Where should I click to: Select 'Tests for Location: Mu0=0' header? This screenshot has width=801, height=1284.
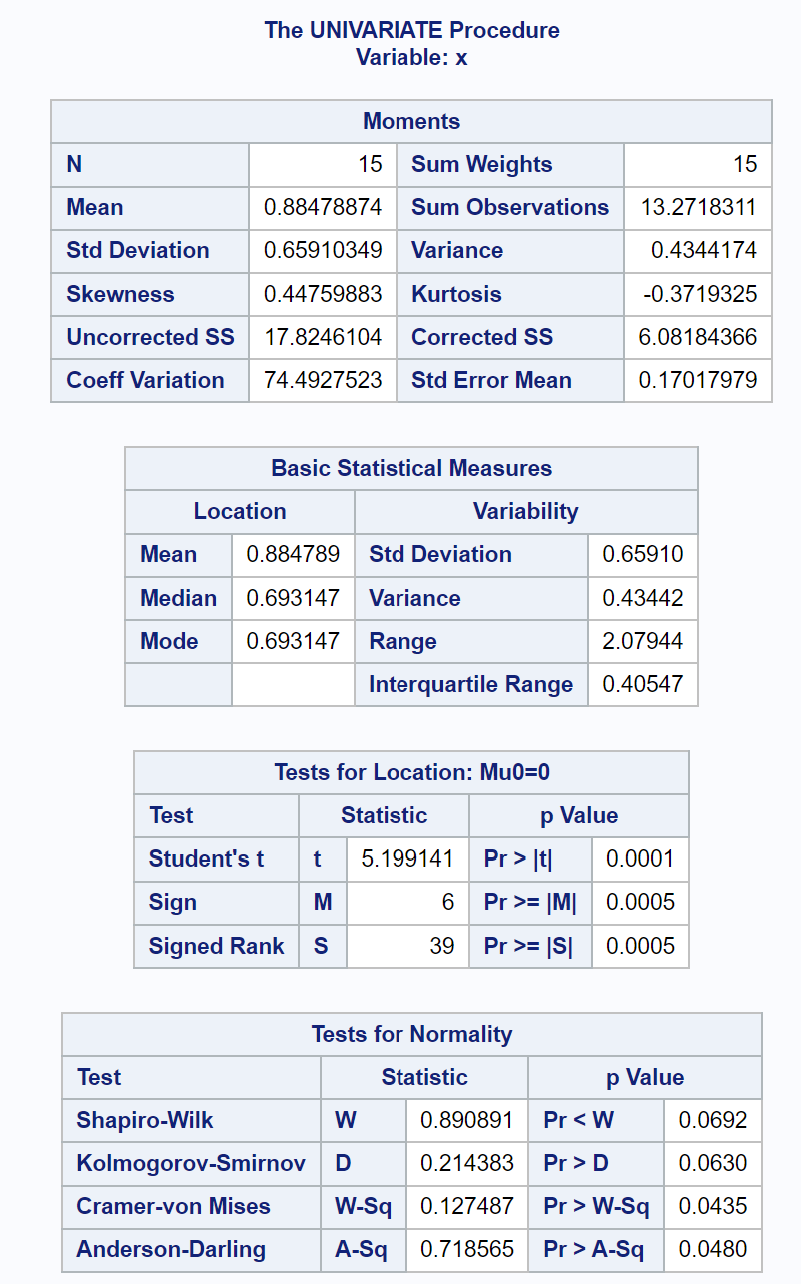(412, 773)
